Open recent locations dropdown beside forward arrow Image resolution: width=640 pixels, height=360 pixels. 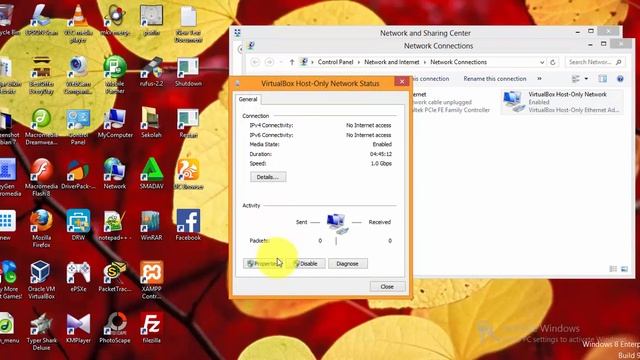[281, 62]
